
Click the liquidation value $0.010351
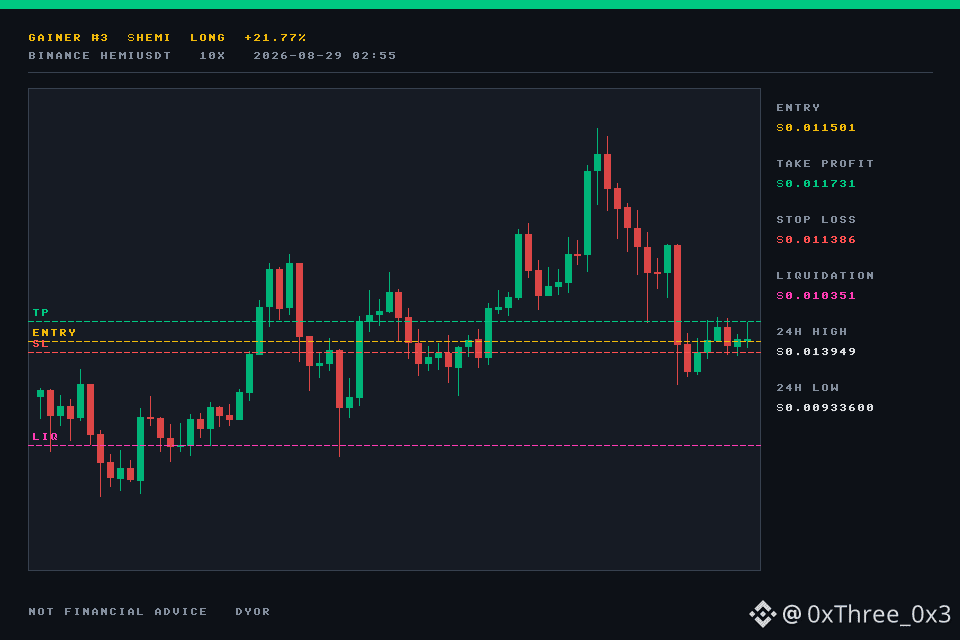pos(816,296)
